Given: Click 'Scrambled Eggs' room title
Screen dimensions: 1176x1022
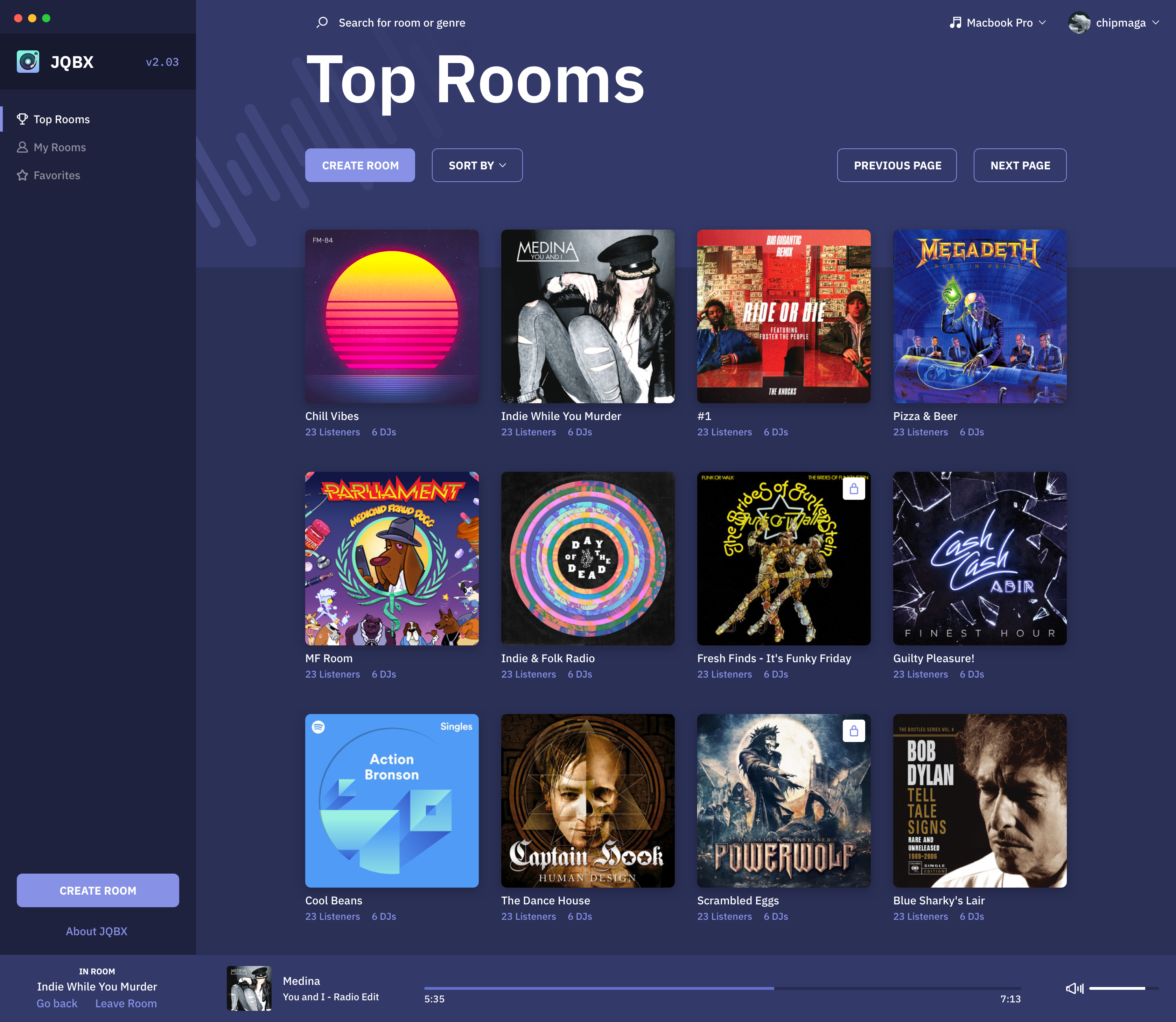Looking at the screenshot, I should (x=737, y=901).
